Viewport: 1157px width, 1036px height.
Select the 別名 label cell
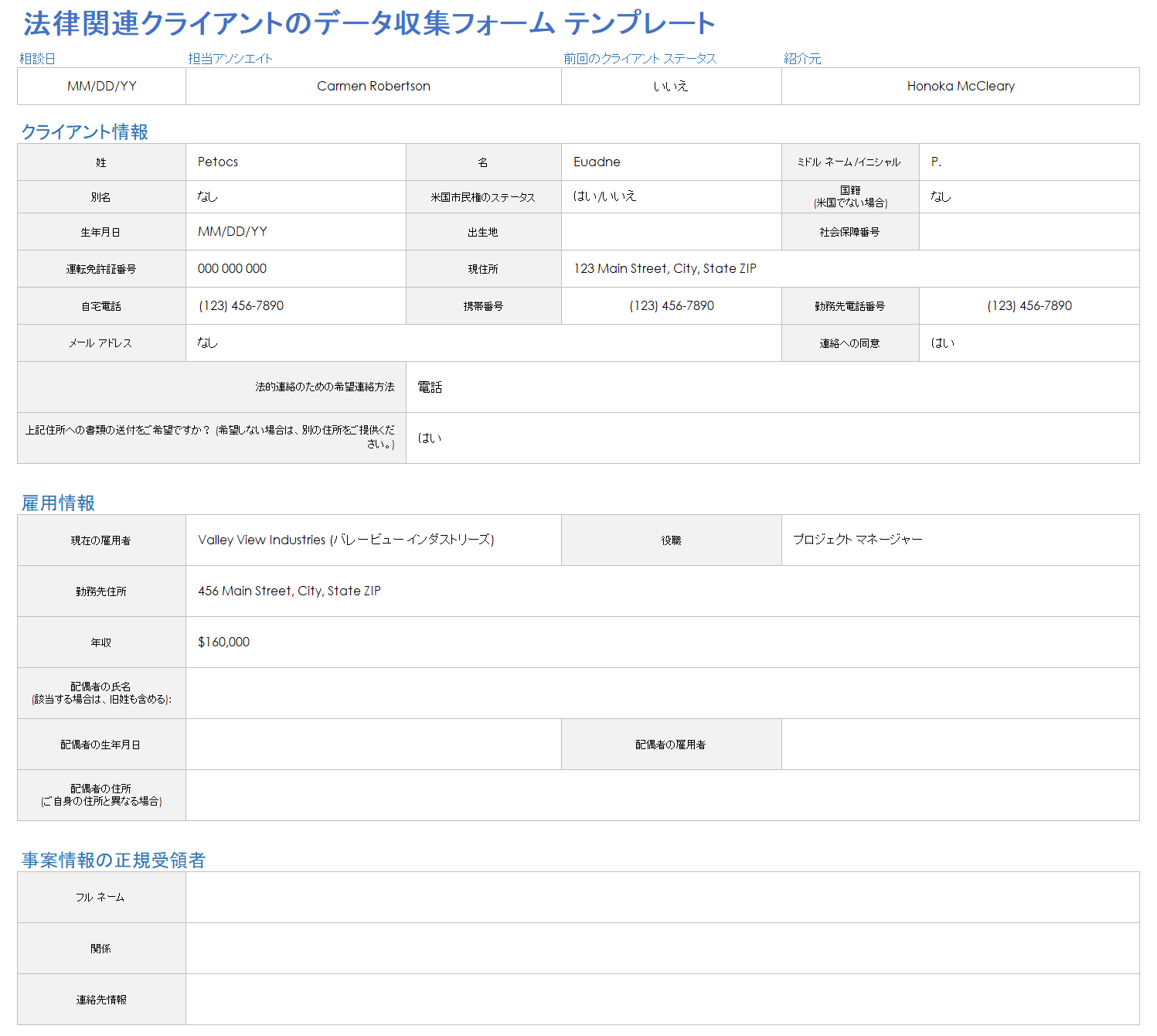[x=101, y=196]
